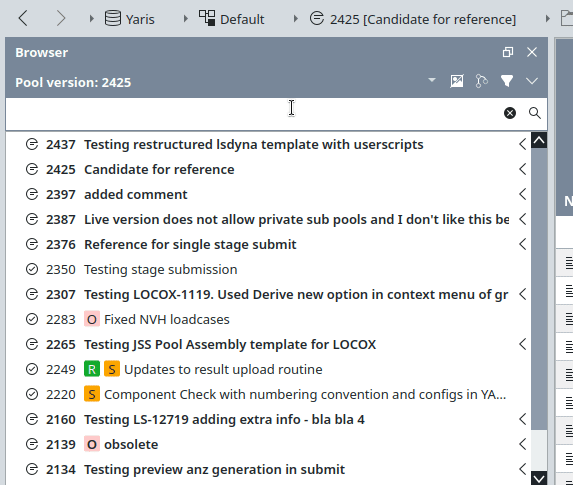Click the navigate back arrow
The image size is (573, 485).
pos(23,18)
